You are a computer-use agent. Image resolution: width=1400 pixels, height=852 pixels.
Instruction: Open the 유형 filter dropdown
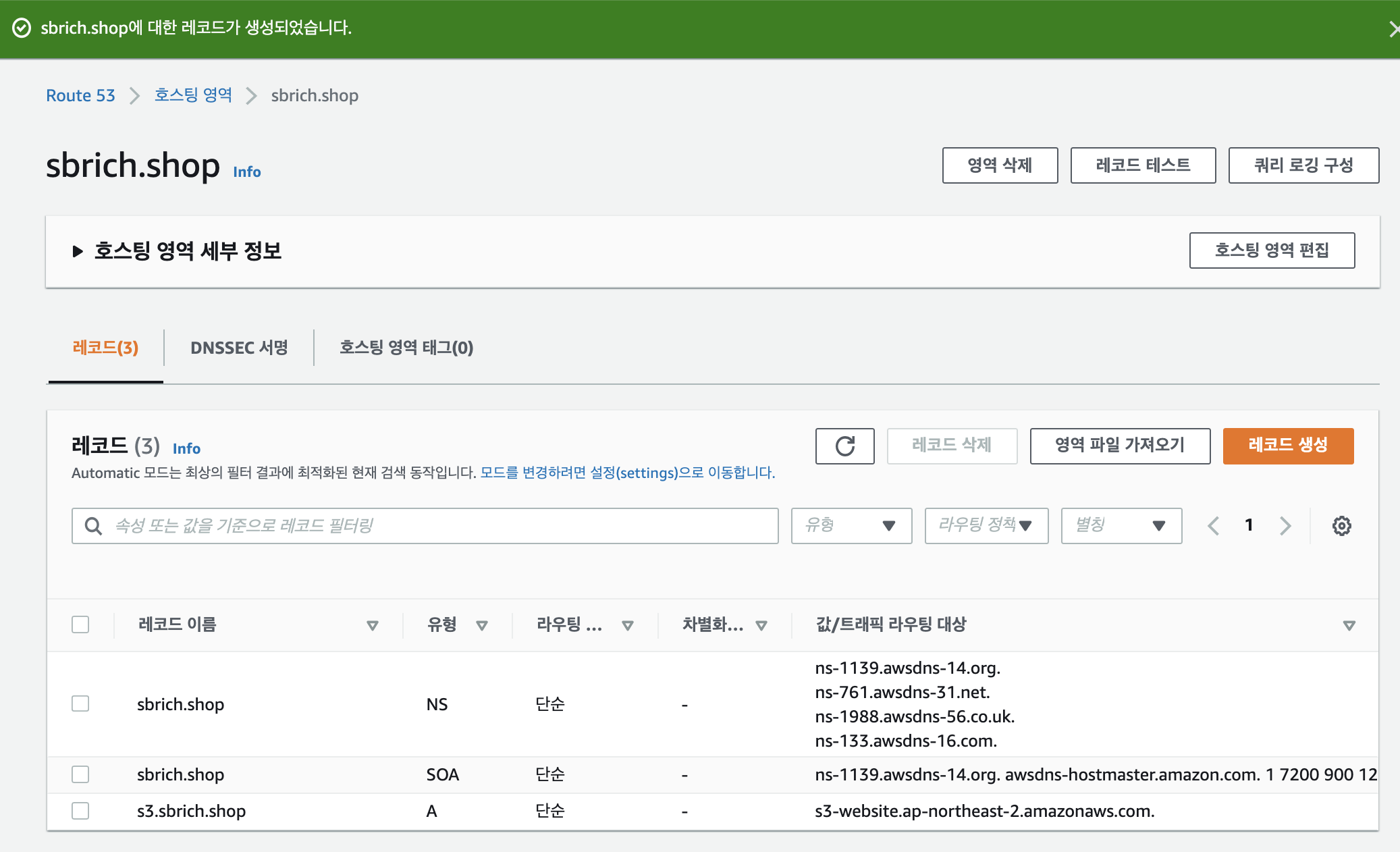851,525
